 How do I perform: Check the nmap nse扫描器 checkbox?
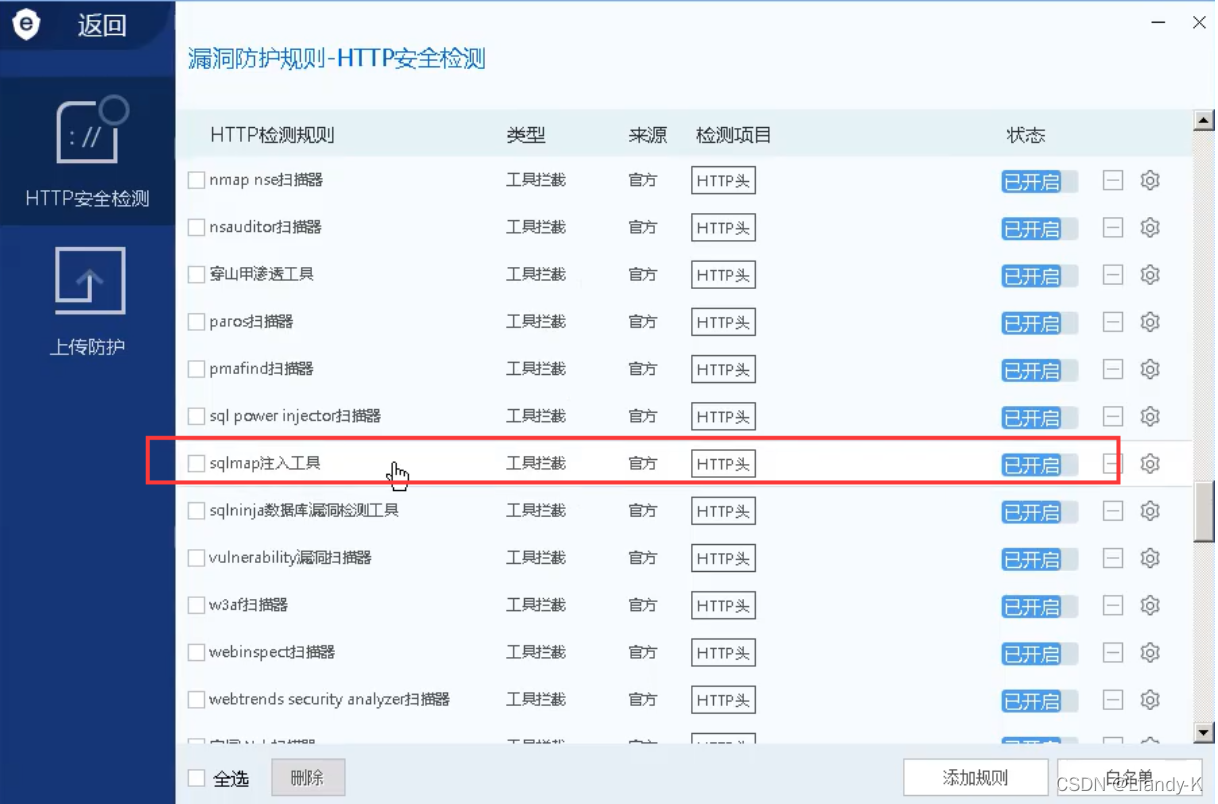pos(196,181)
